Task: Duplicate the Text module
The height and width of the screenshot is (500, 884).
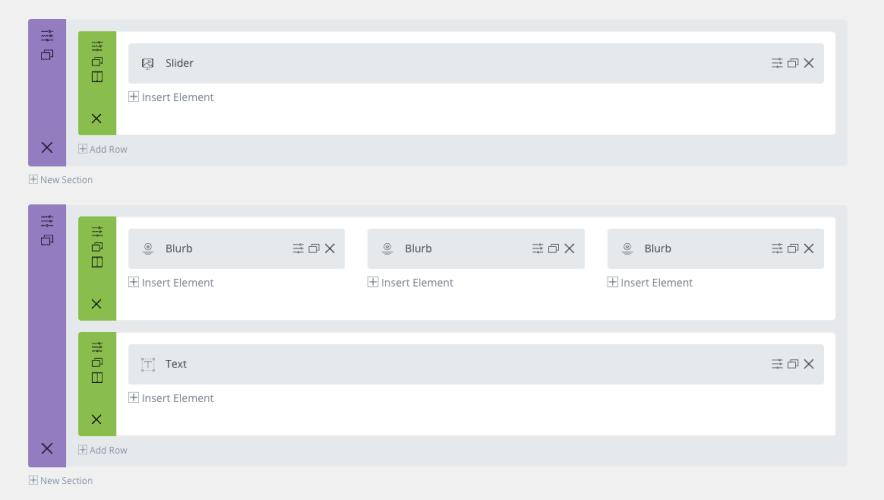Action: [x=793, y=364]
